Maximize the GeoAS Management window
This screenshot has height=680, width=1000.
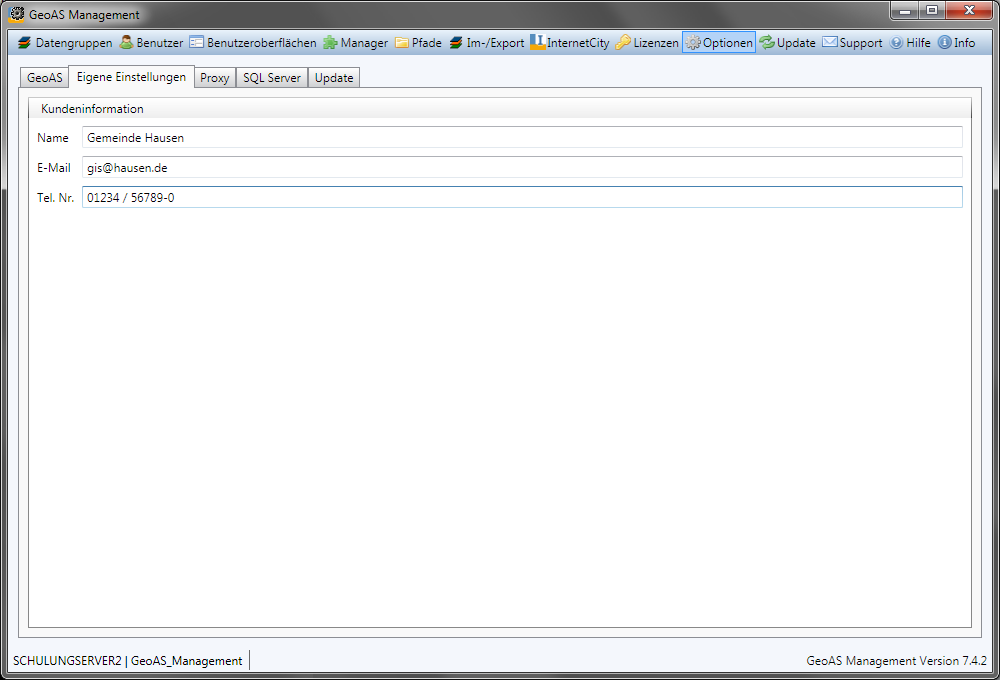(x=932, y=10)
